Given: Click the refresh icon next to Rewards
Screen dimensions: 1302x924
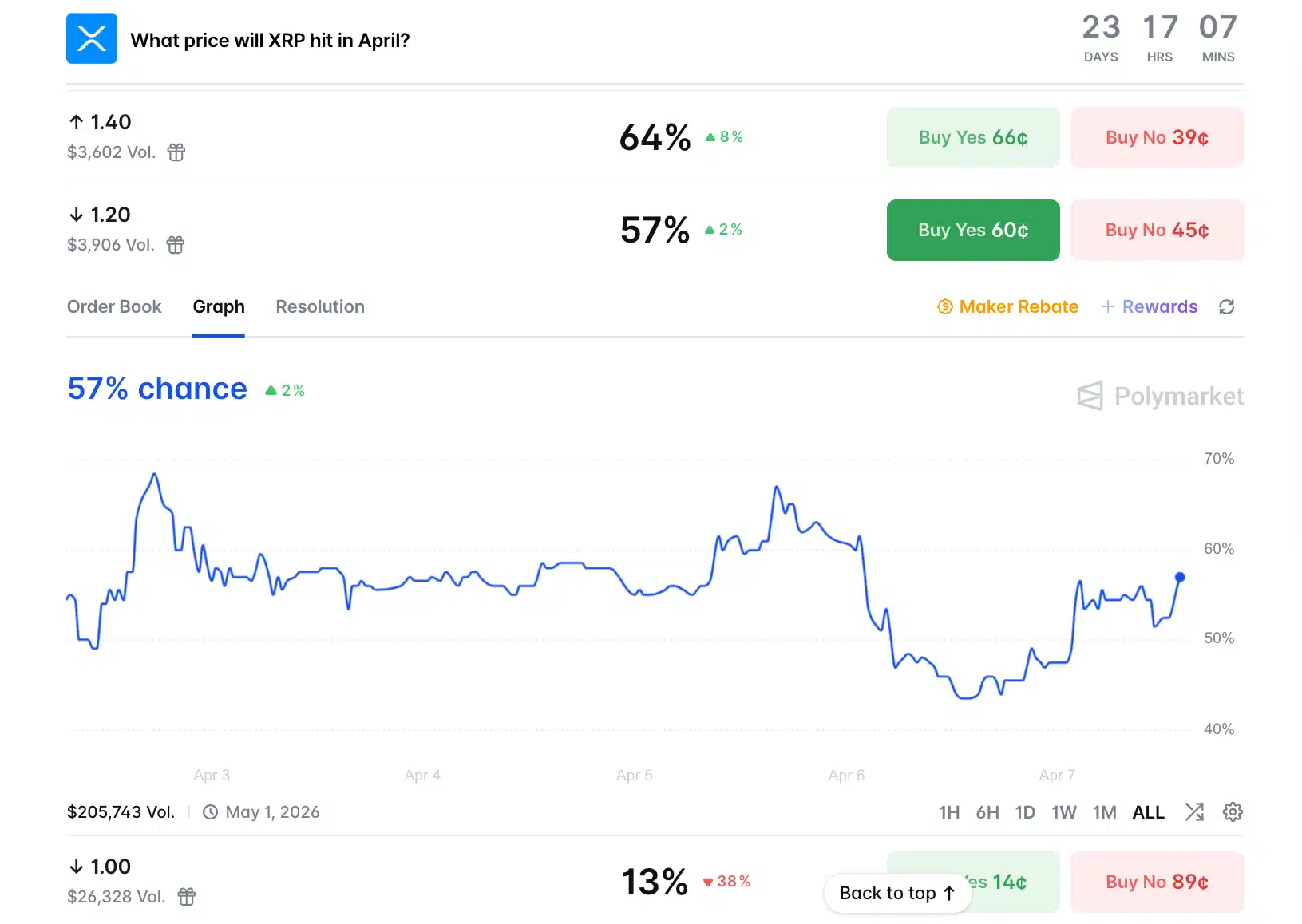Looking at the screenshot, I should pyautogui.click(x=1226, y=307).
